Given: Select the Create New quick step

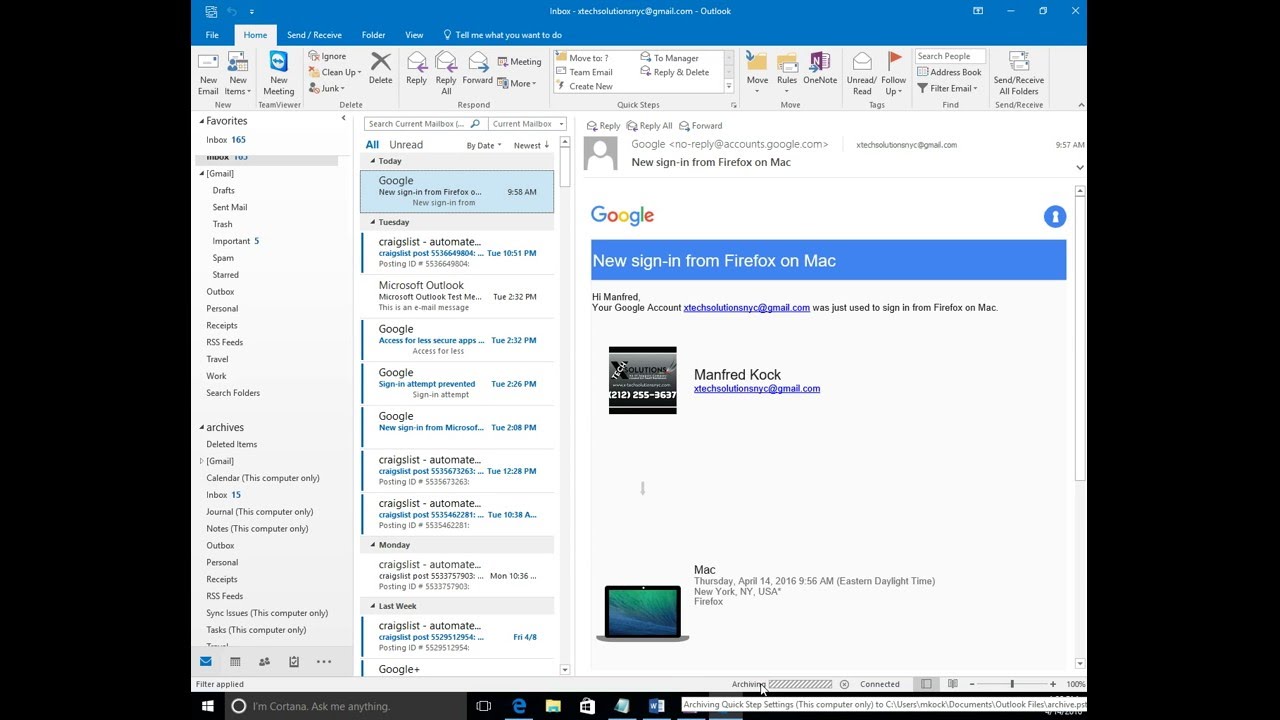Looking at the screenshot, I should pyautogui.click(x=584, y=86).
